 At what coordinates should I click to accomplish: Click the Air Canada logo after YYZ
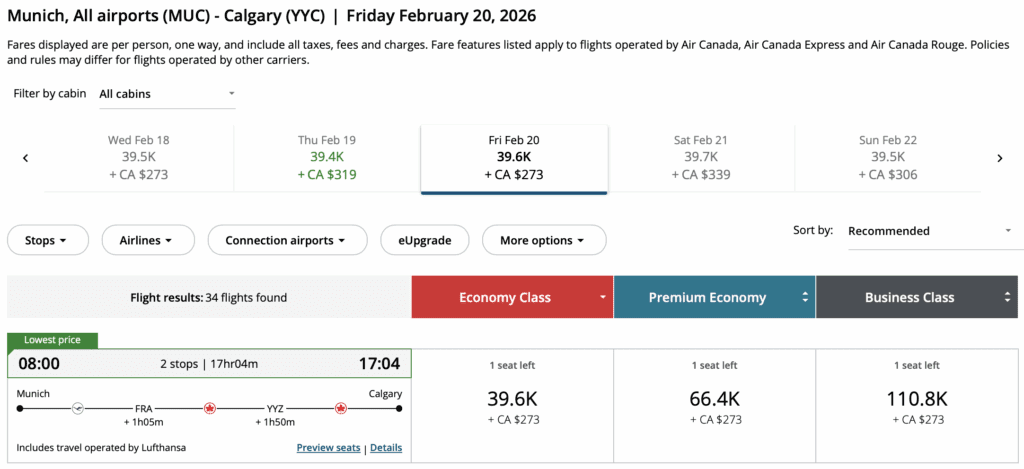pos(341,408)
